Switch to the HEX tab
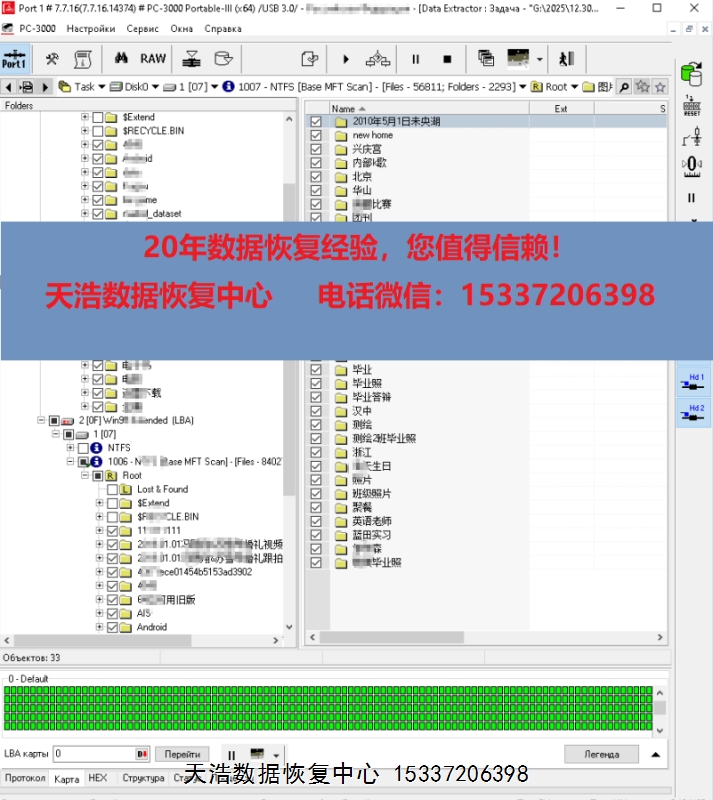Screen dimensions: 713x800 [x=97, y=778]
